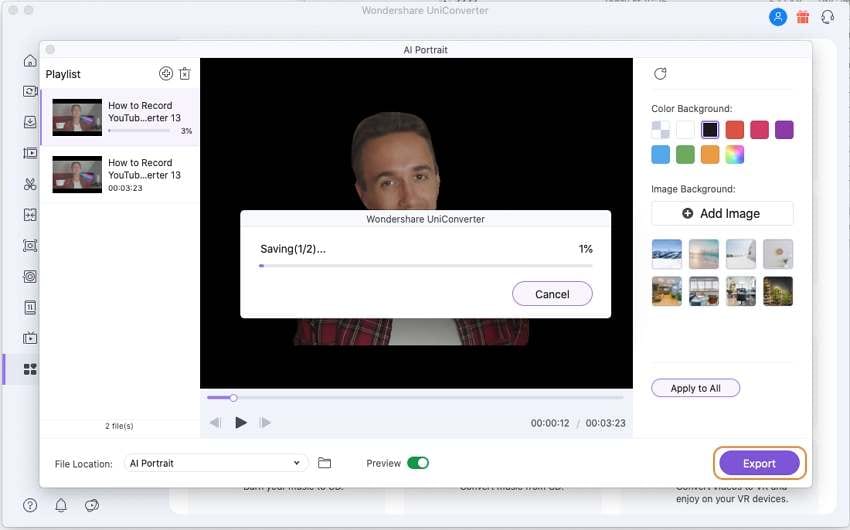Viewport: 850px width, 530px height.
Task: Select the orange background swatch
Action: 710,154
